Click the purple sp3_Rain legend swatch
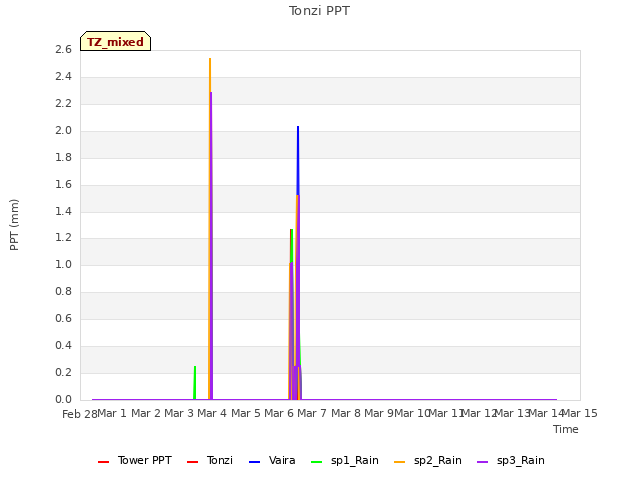 (x=482, y=462)
